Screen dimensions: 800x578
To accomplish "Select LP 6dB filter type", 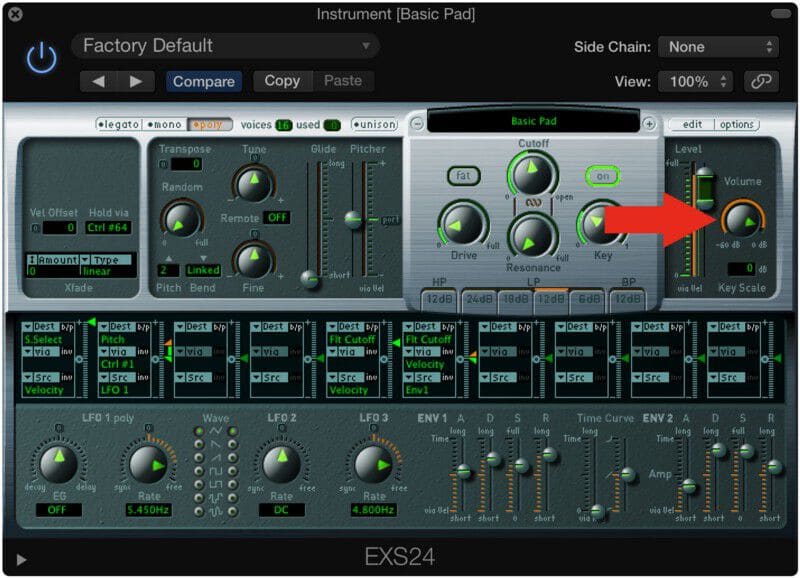I will pos(589,299).
